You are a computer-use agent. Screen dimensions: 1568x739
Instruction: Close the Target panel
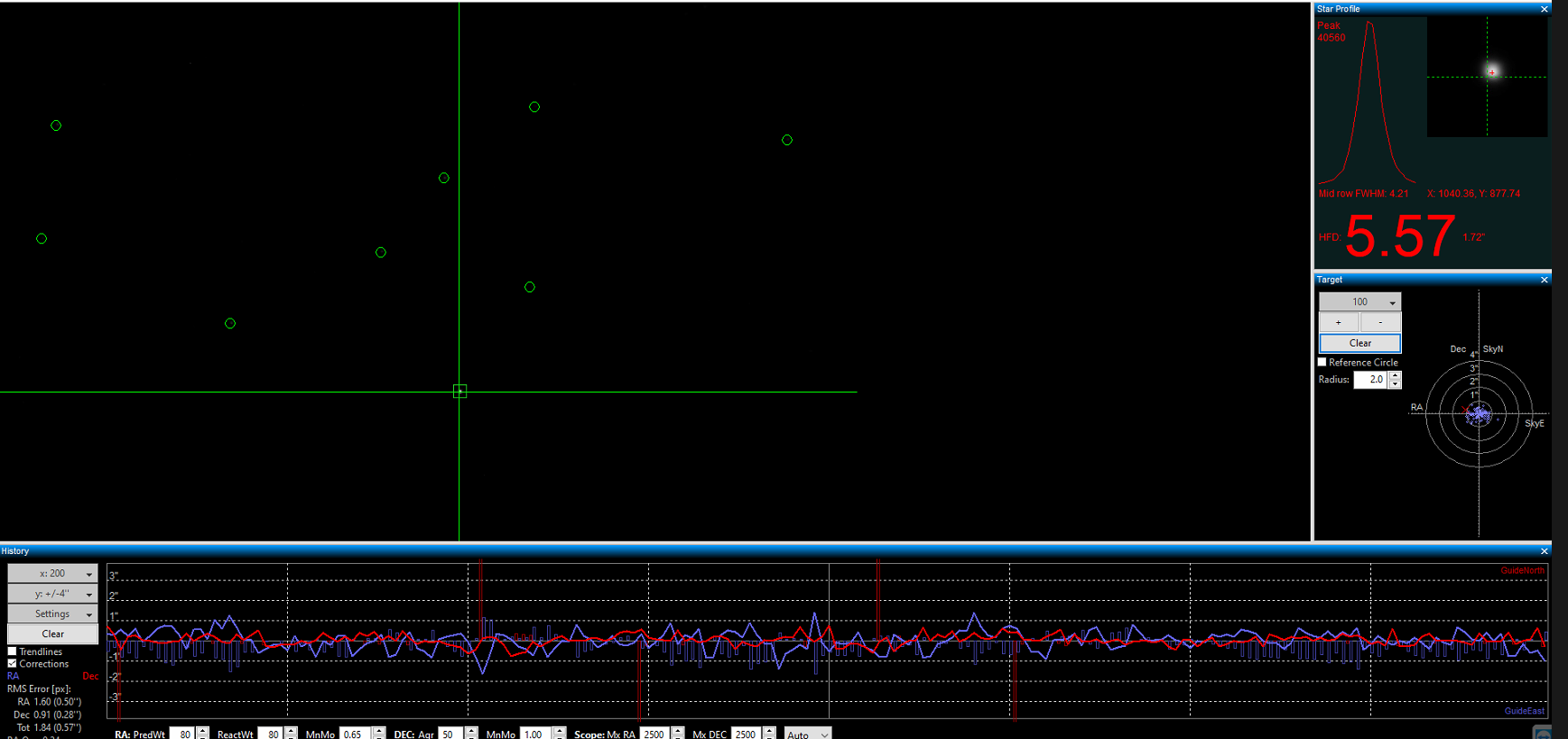pos(1544,280)
